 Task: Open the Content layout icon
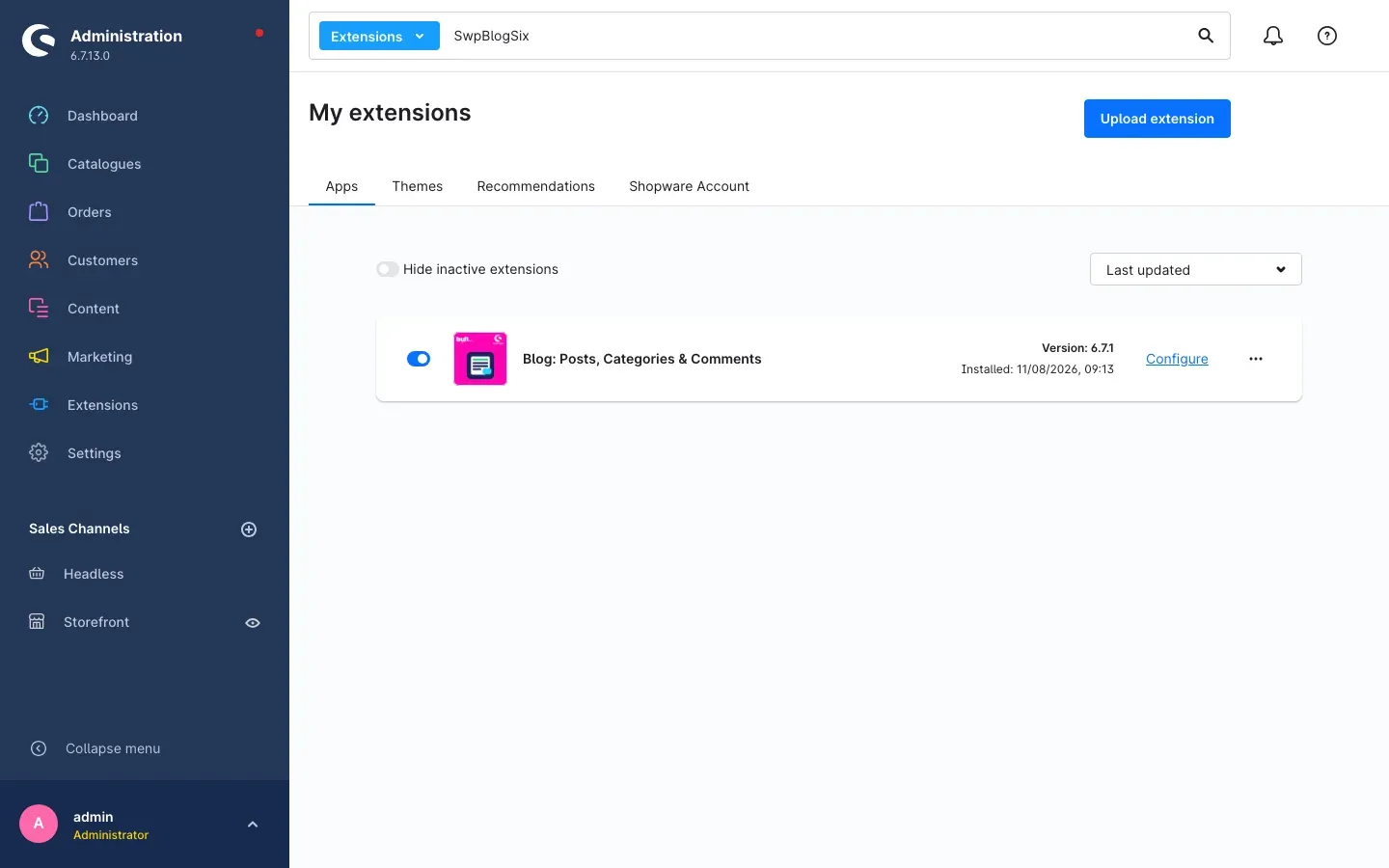(39, 309)
